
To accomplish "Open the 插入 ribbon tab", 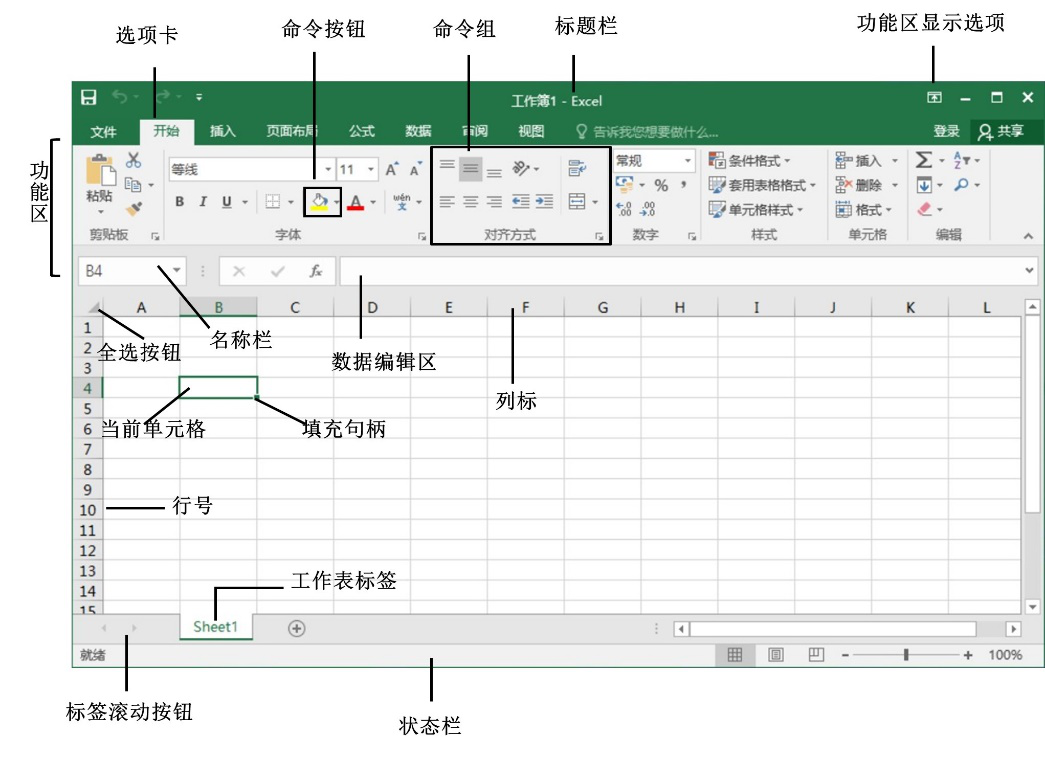I will click(222, 131).
